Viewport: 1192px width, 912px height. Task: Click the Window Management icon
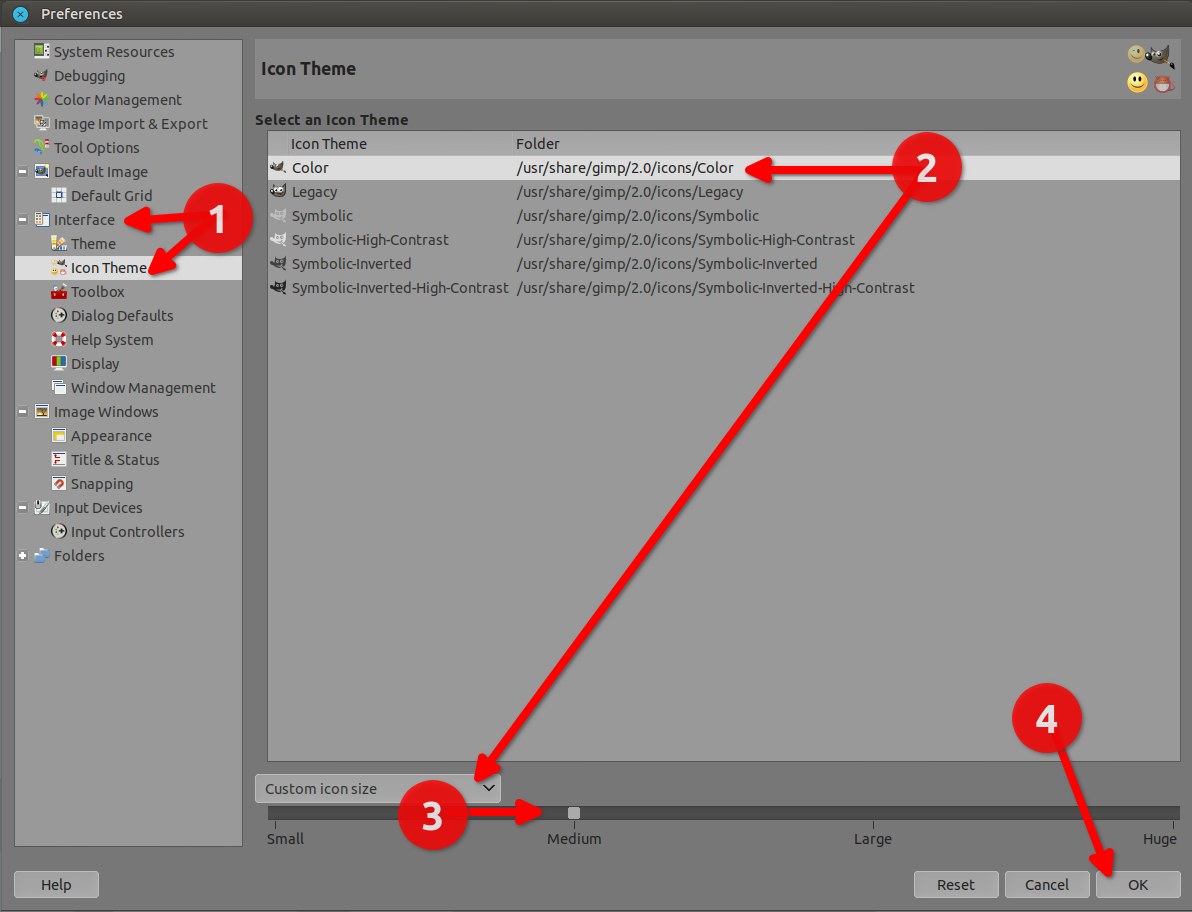tap(59, 388)
